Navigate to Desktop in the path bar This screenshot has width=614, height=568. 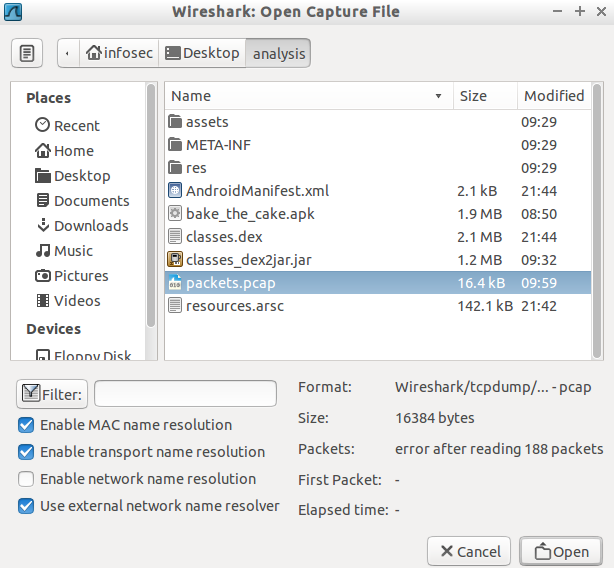[x=203, y=53]
